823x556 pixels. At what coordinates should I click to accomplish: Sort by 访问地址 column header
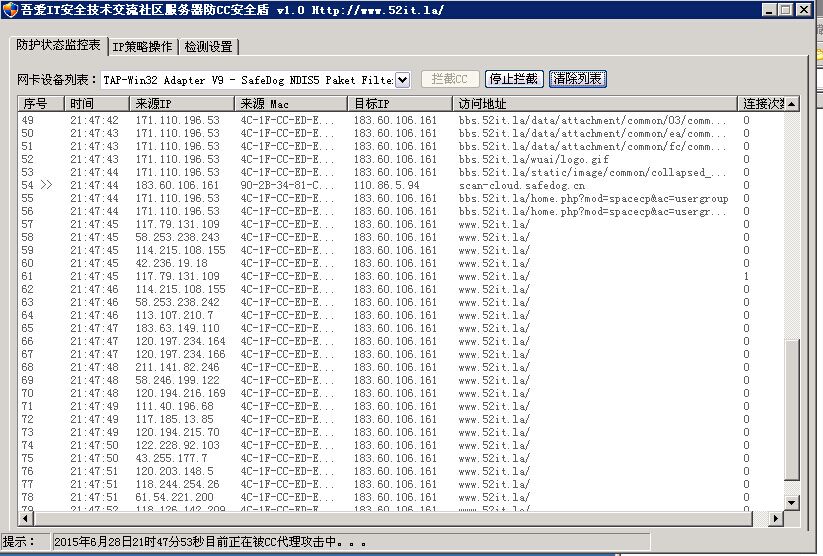pos(595,103)
